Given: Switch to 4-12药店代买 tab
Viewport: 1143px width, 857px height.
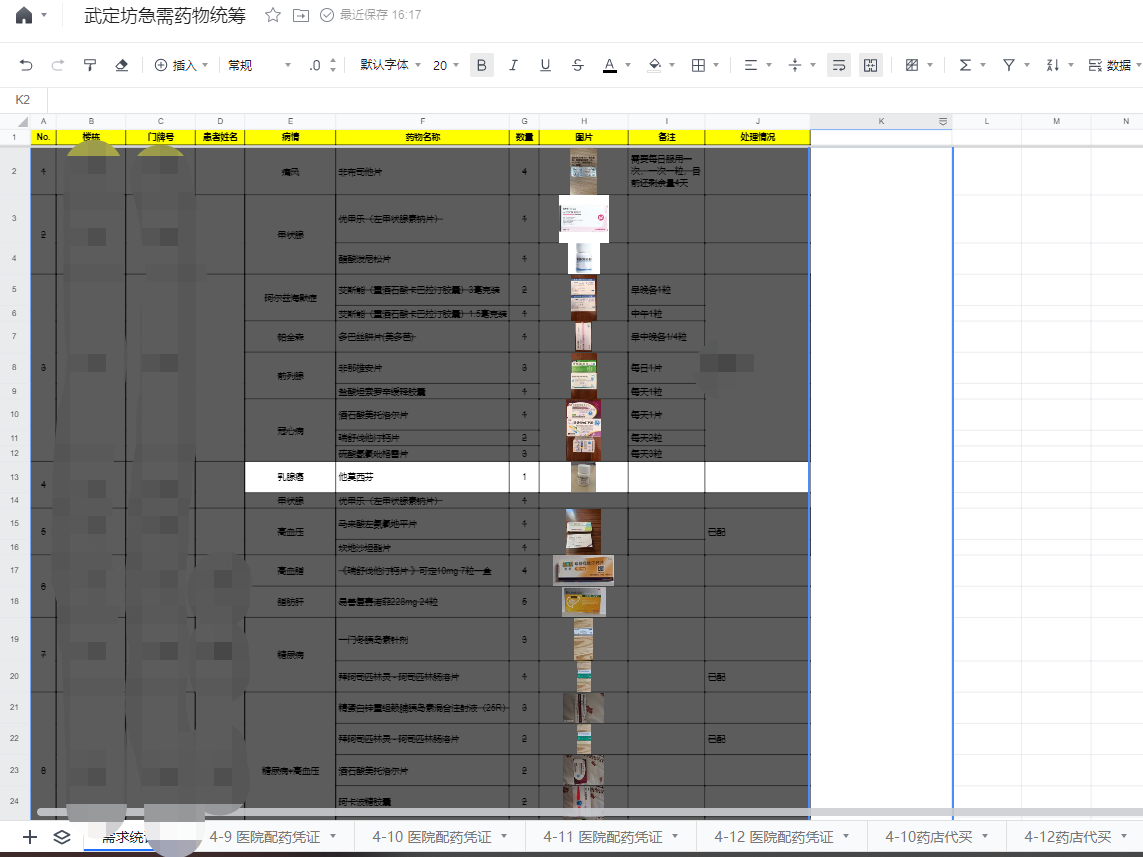Looking at the screenshot, I should [x=1068, y=837].
